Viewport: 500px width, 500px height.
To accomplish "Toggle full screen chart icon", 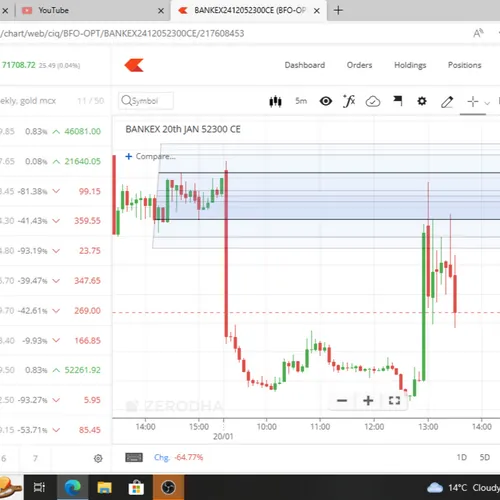I will click(x=394, y=400).
